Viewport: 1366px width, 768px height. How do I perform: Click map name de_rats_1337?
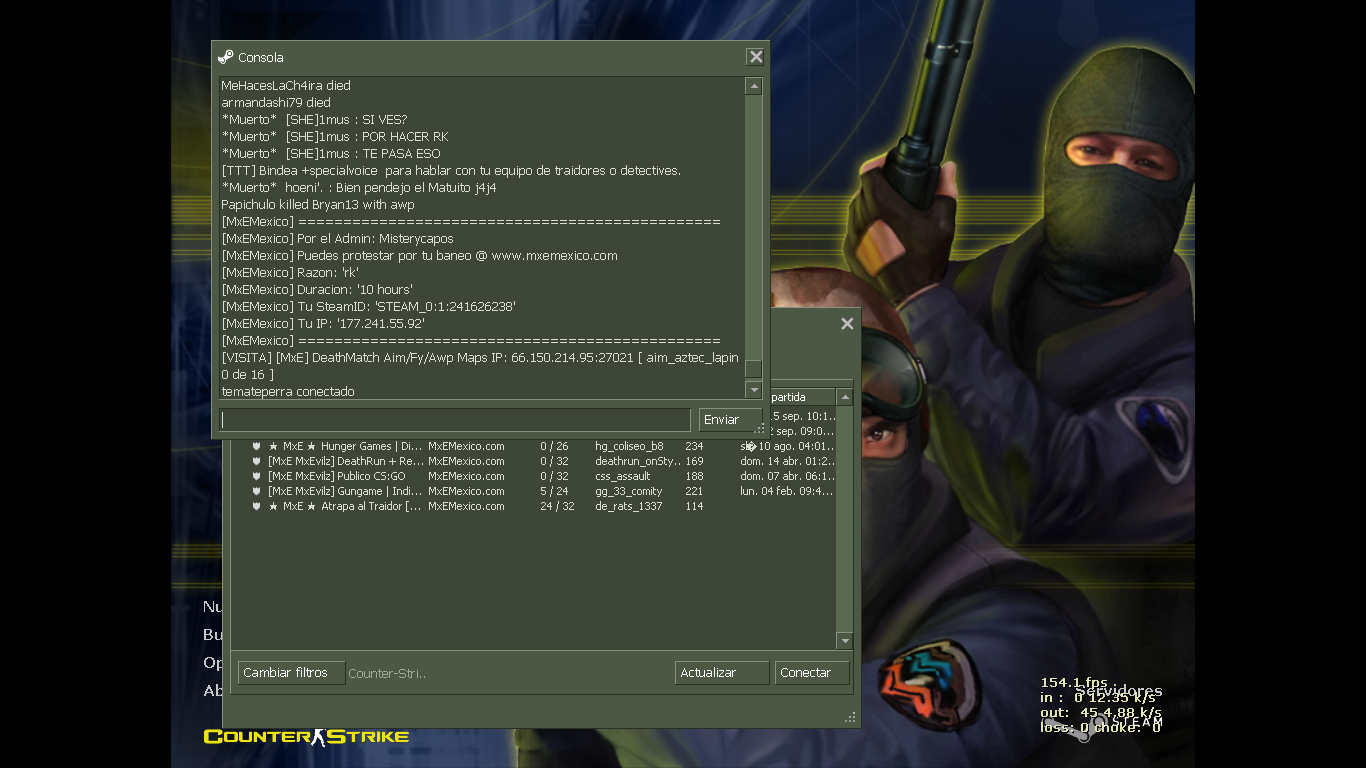click(628, 506)
